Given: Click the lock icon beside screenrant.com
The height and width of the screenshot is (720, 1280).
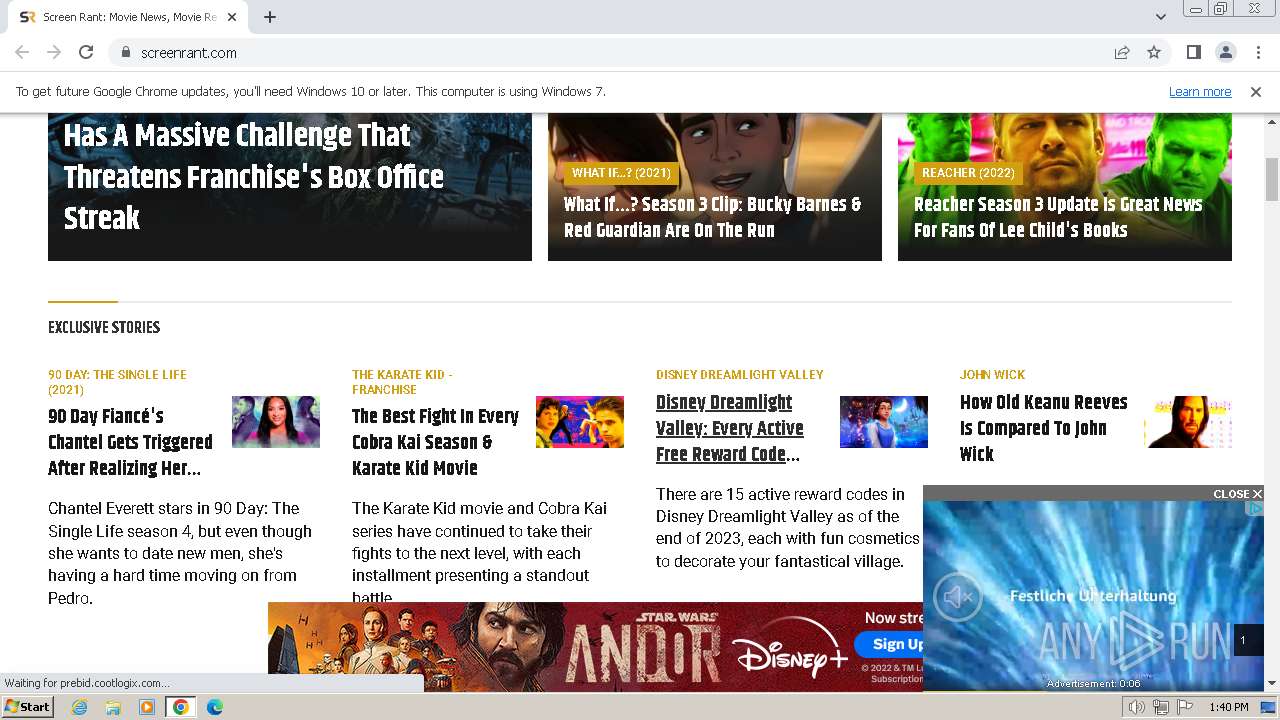Looking at the screenshot, I should [x=125, y=52].
